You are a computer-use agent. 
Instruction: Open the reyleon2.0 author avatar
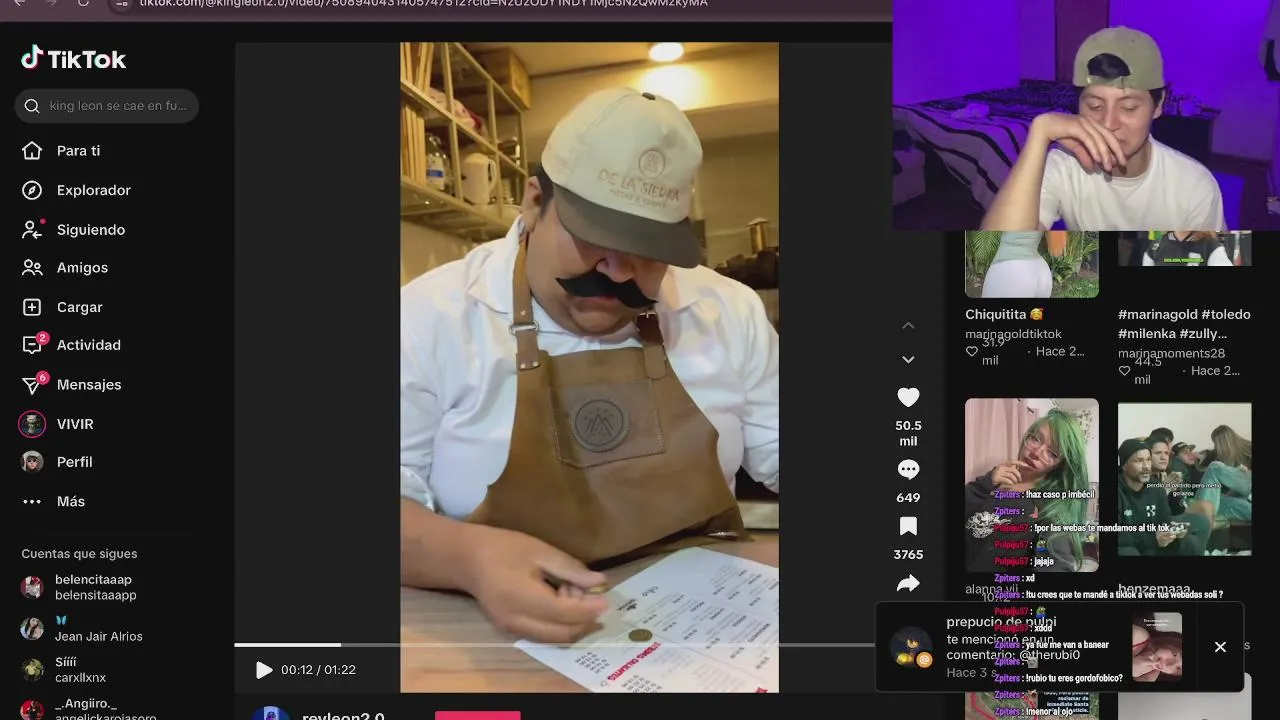271,714
